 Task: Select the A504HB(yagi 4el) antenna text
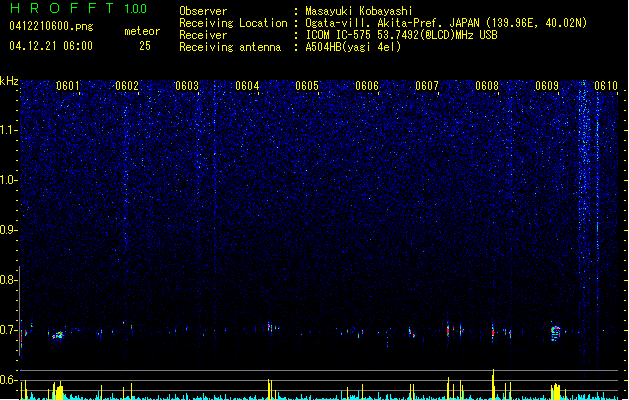point(353,47)
